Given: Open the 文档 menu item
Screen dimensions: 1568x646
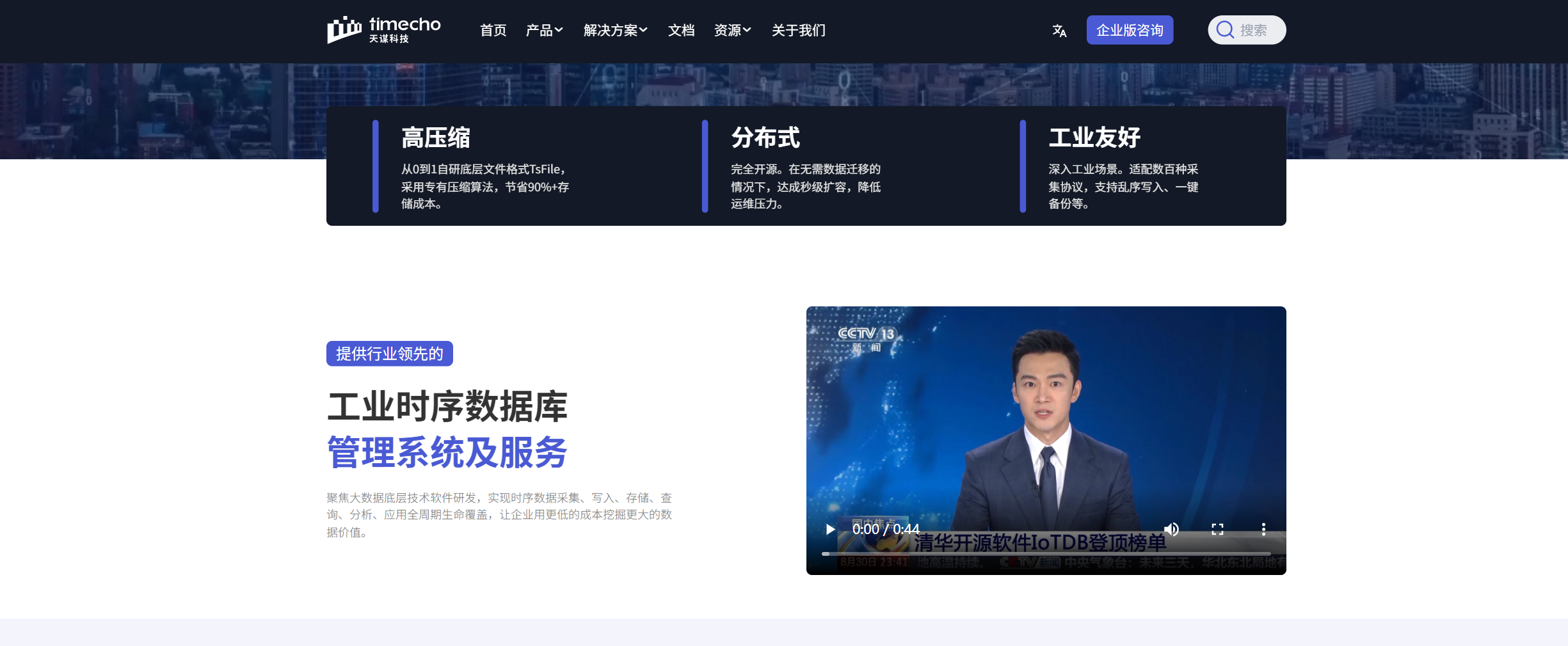Looking at the screenshot, I should pos(681,30).
